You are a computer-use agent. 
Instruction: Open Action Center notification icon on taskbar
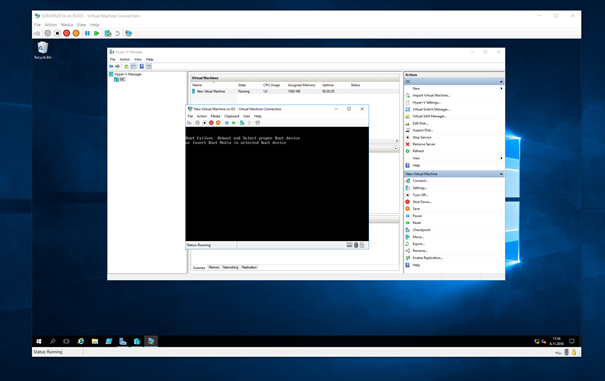[572, 341]
